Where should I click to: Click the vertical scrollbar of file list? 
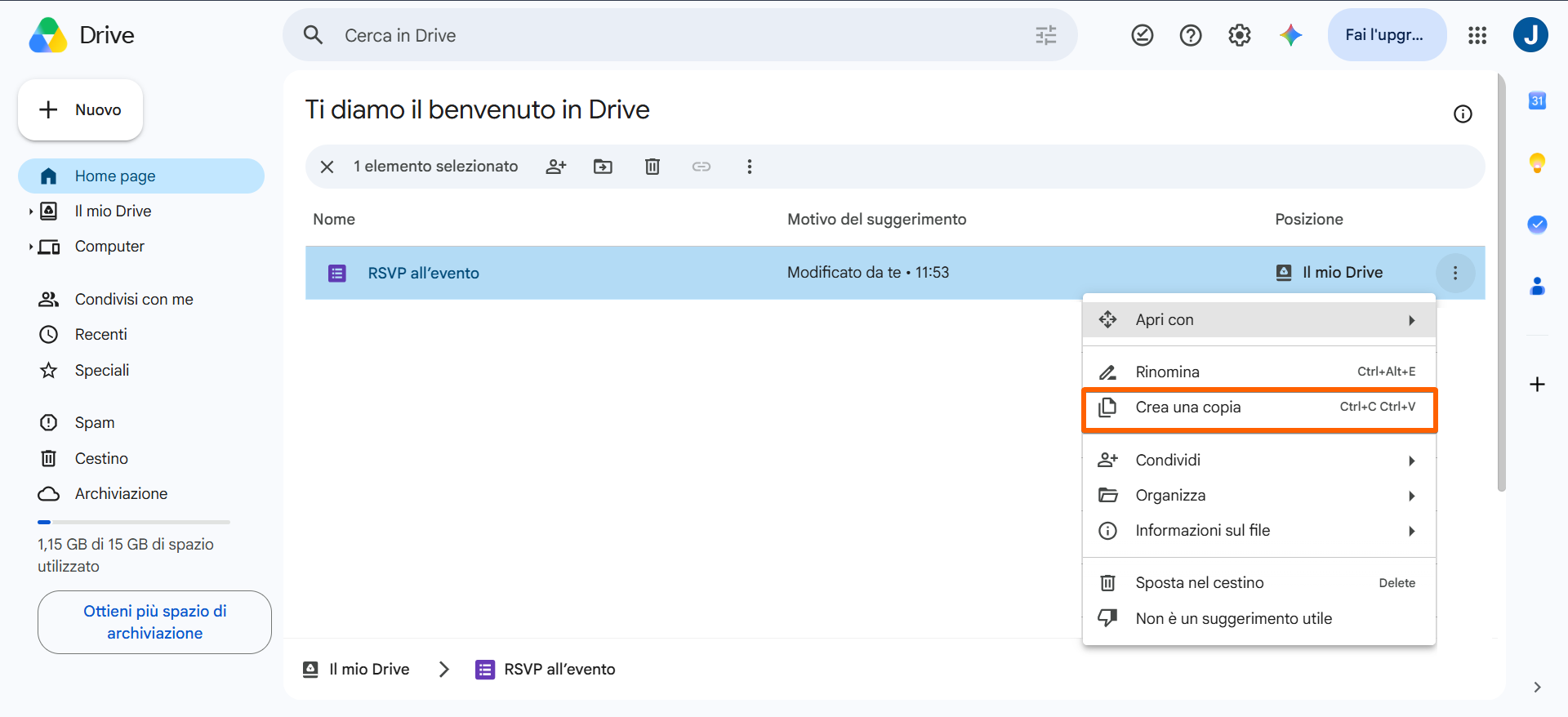1501,283
